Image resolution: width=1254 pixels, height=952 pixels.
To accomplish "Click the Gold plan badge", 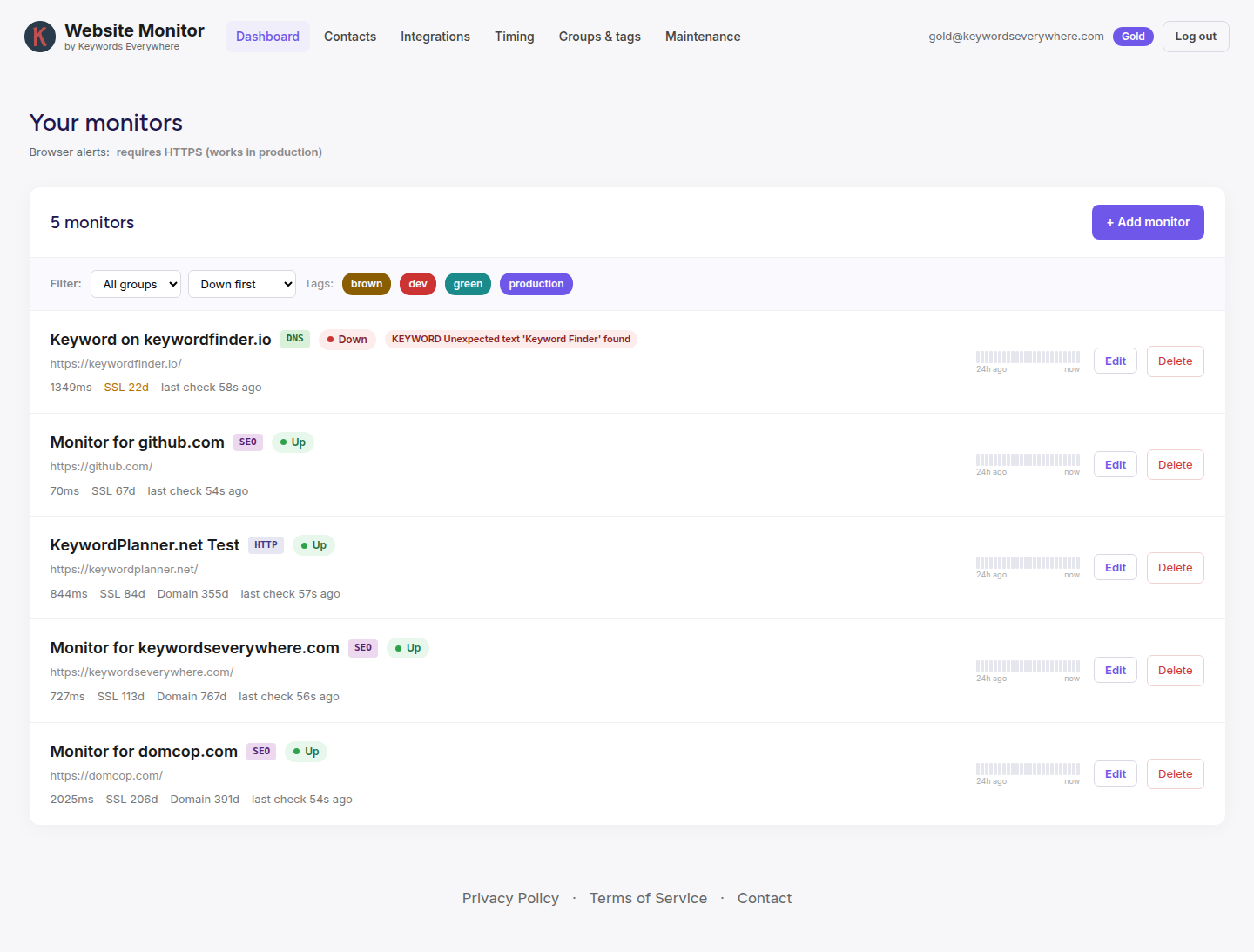I will (x=1133, y=37).
